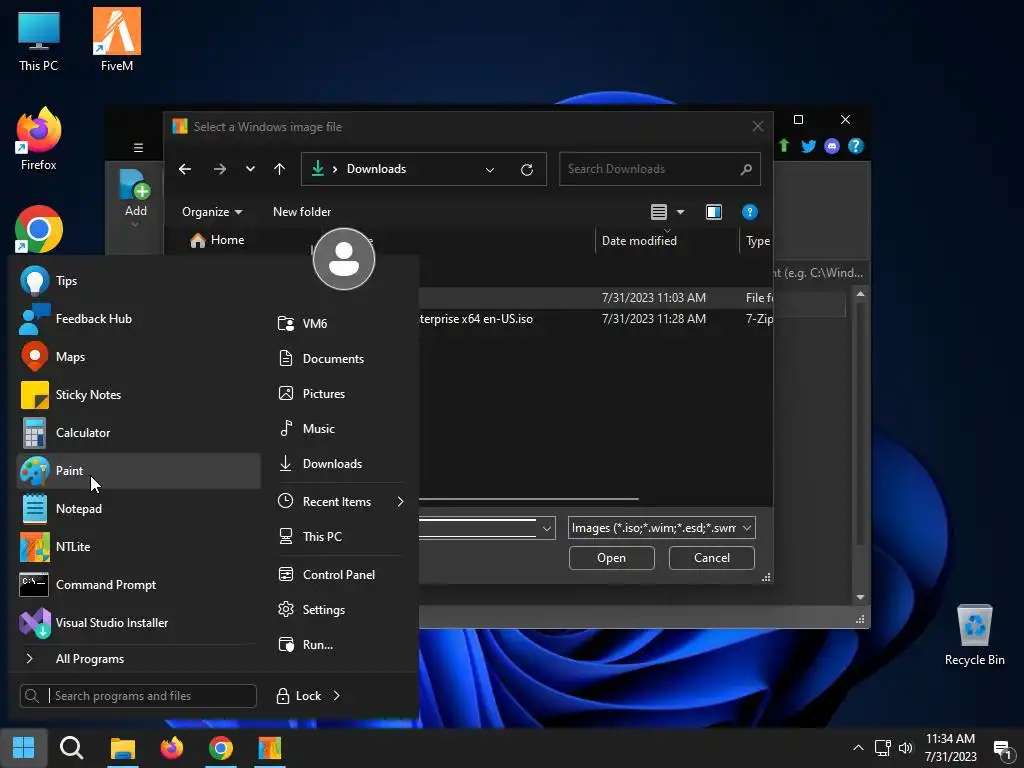Image resolution: width=1024 pixels, height=768 pixels.
Task: Open Sticky Notes from Start menu
Action: (x=138, y=394)
